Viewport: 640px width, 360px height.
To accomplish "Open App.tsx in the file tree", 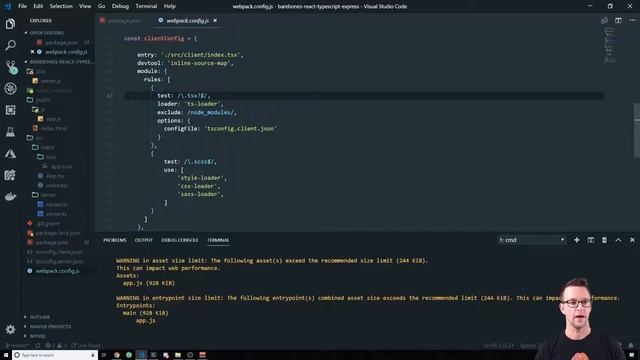I will [56, 176].
